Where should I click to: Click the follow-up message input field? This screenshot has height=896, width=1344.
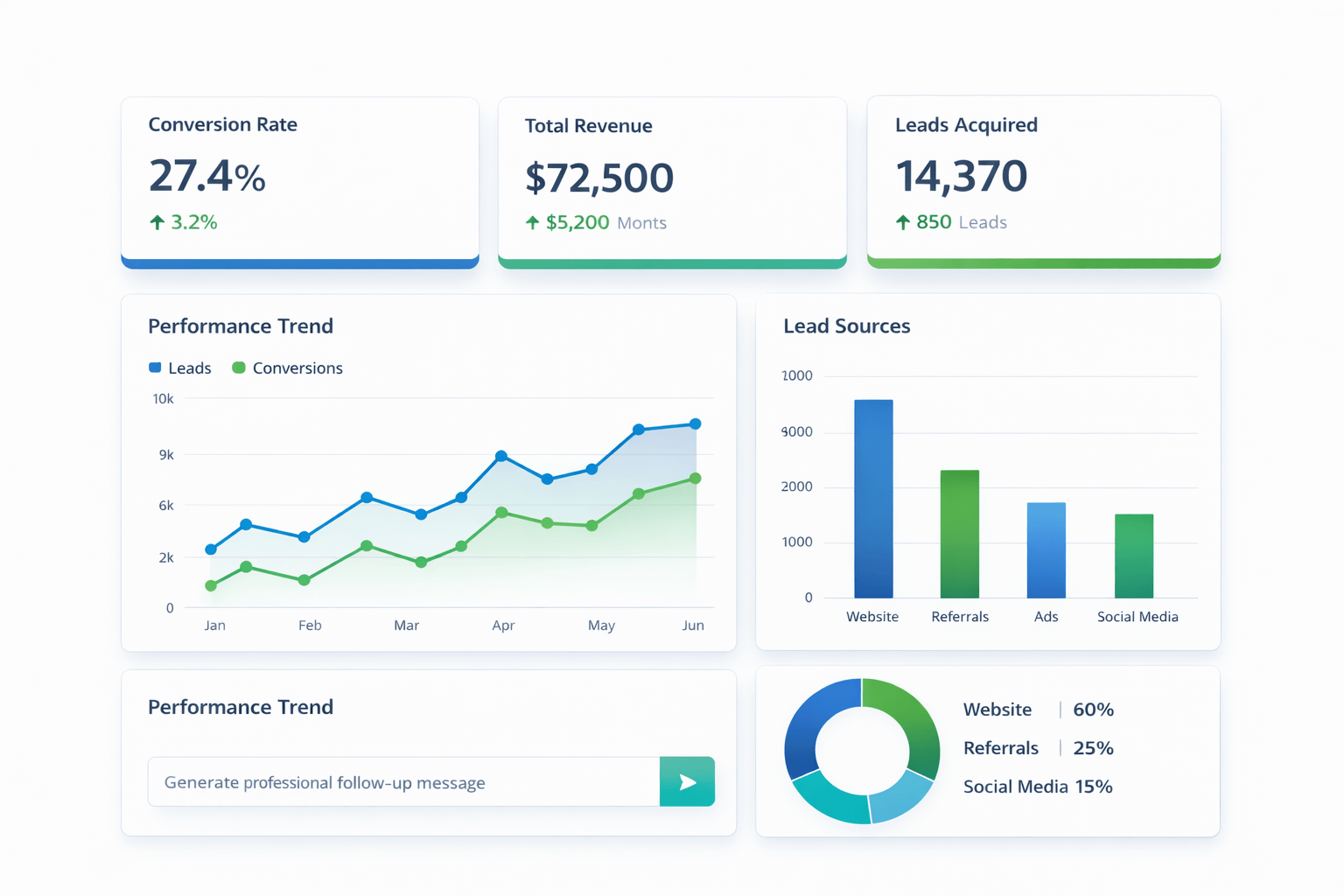tap(403, 782)
